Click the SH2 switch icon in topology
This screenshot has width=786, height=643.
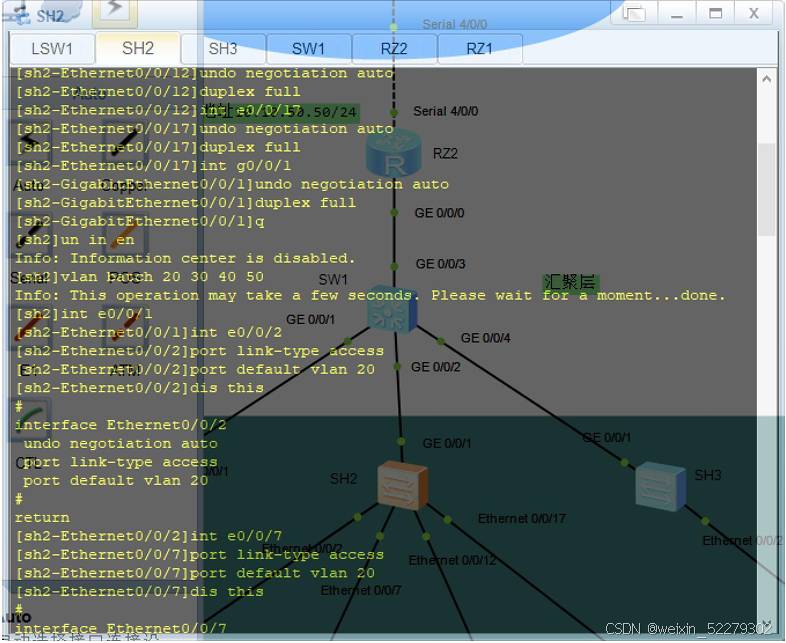tap(403, 485)
